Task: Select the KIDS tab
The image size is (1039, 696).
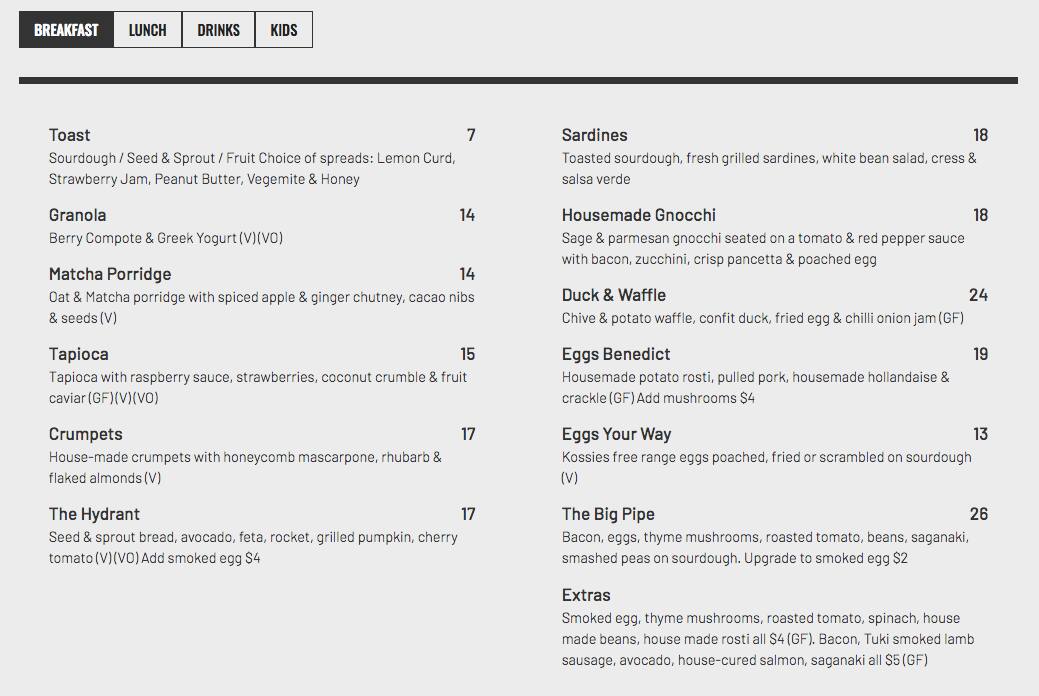Action: click(284, 30)
